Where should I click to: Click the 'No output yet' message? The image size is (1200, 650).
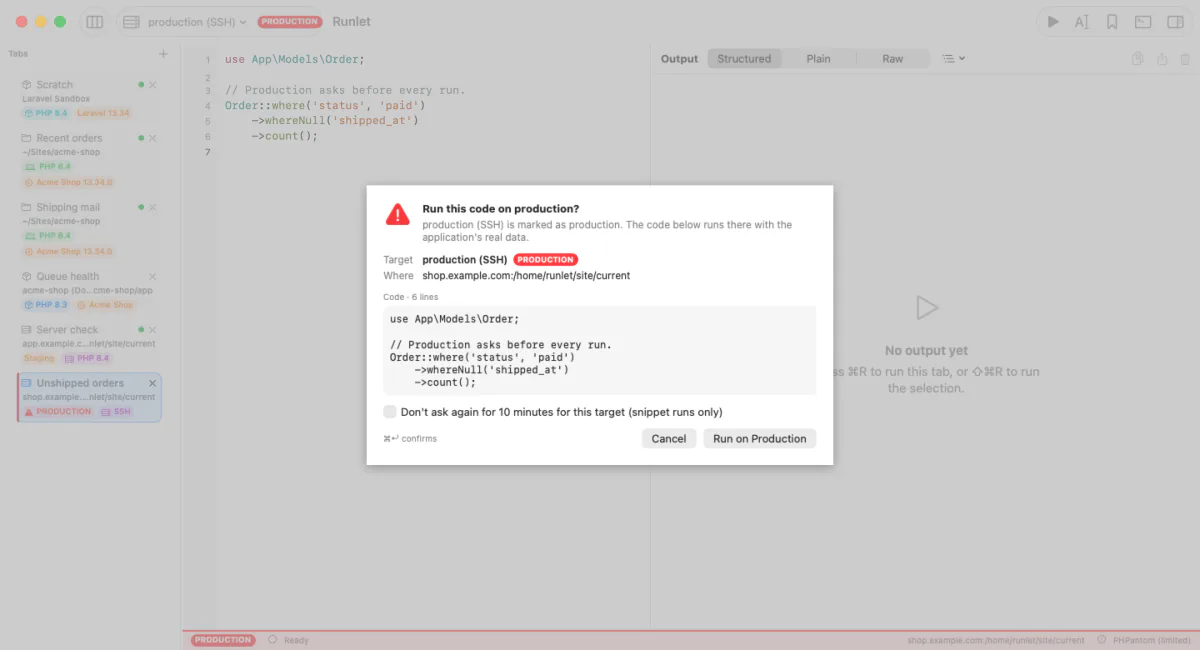(x=927, y=351)
